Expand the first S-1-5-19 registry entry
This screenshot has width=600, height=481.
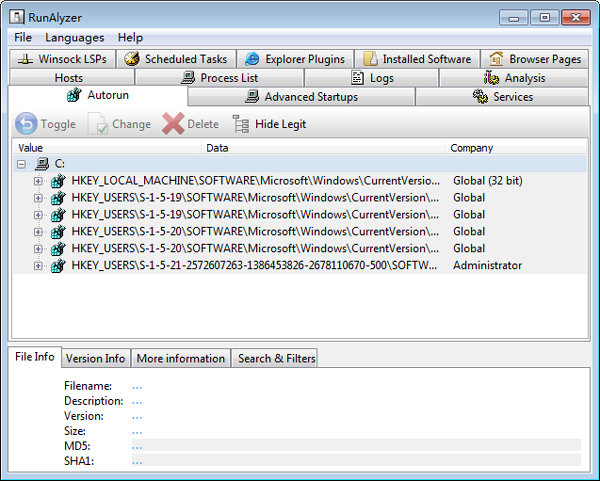(x=38, y=198)
